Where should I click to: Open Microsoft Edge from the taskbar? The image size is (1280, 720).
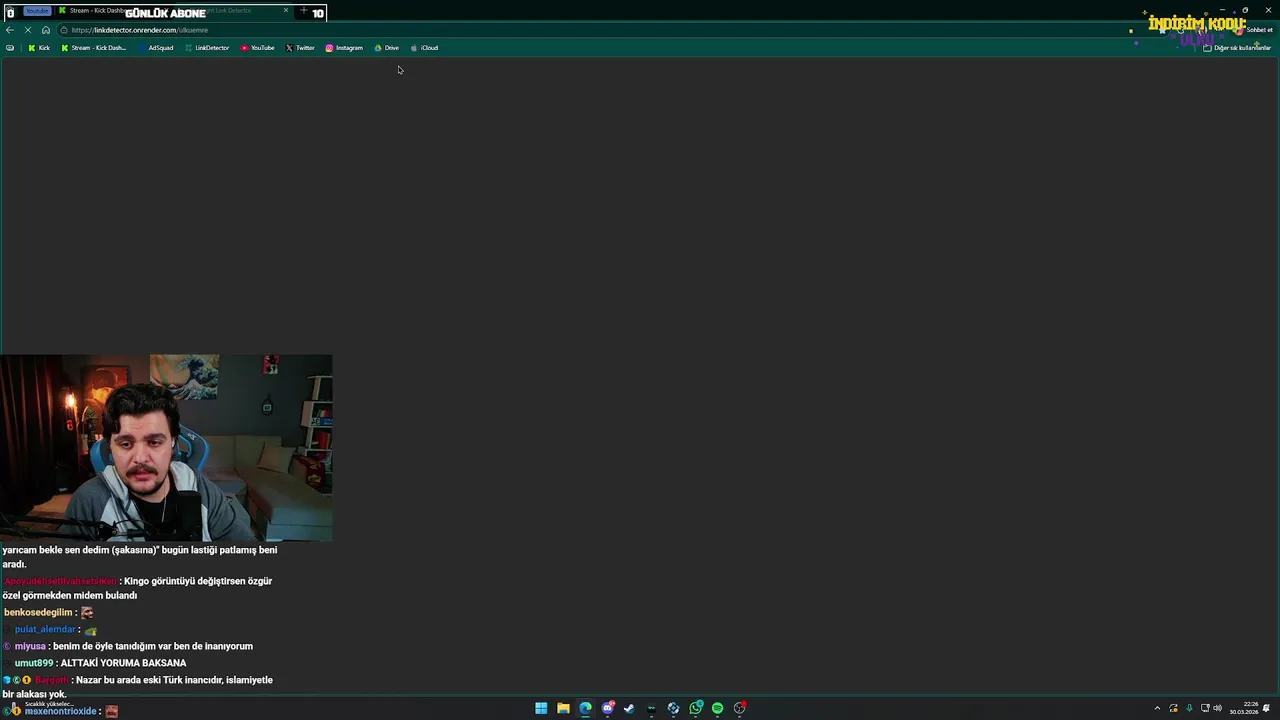click(585, 708)
